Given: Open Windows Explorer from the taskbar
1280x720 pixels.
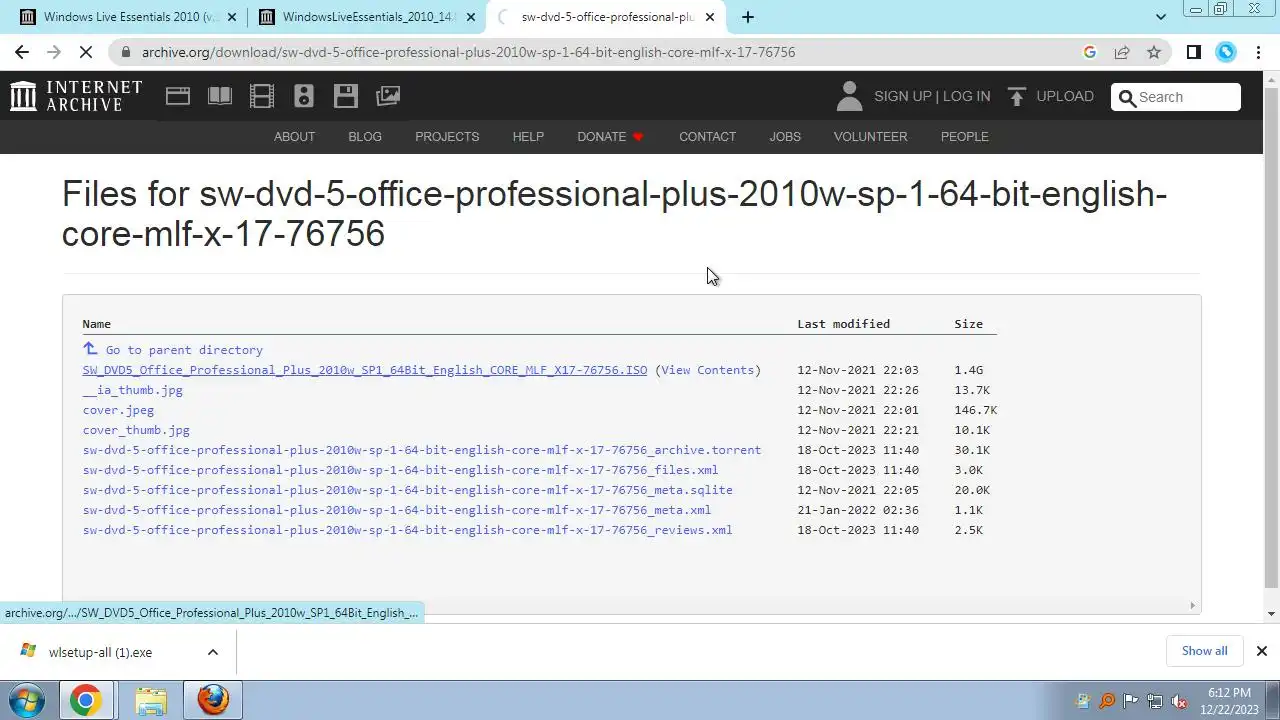Looking at the screenshot, I should pos(150,700).
